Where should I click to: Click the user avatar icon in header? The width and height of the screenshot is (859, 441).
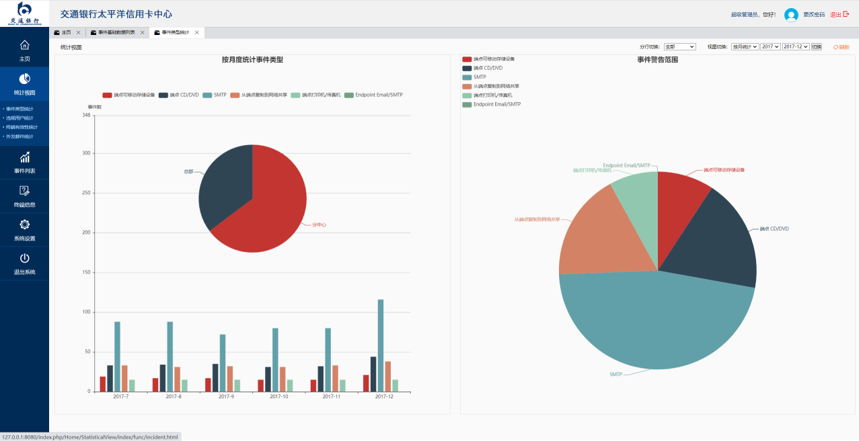click(x=791, y=15)
